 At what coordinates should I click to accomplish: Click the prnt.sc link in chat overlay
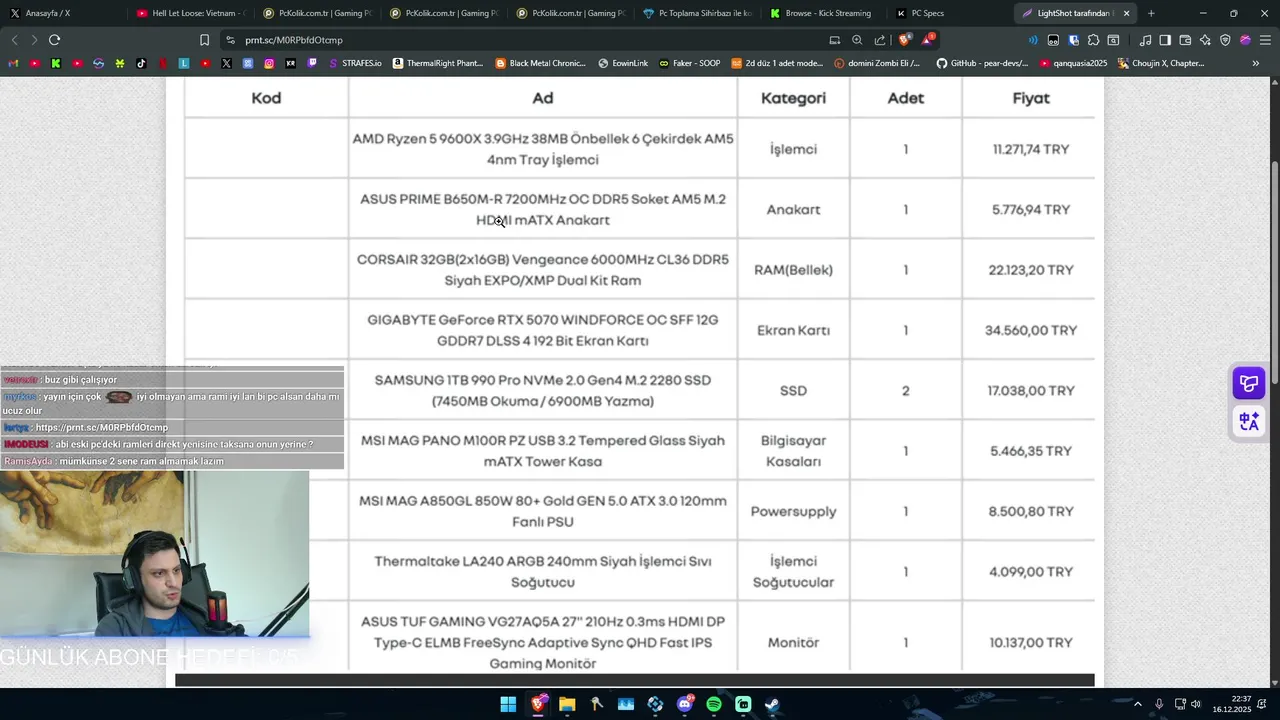tap(102, 428)
